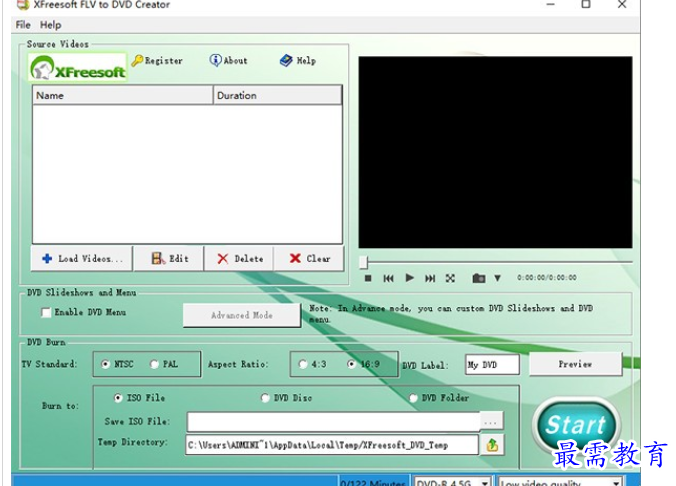676x486 pixels.
Task: Open Register with the key icon
Action: tap(157, 61)
